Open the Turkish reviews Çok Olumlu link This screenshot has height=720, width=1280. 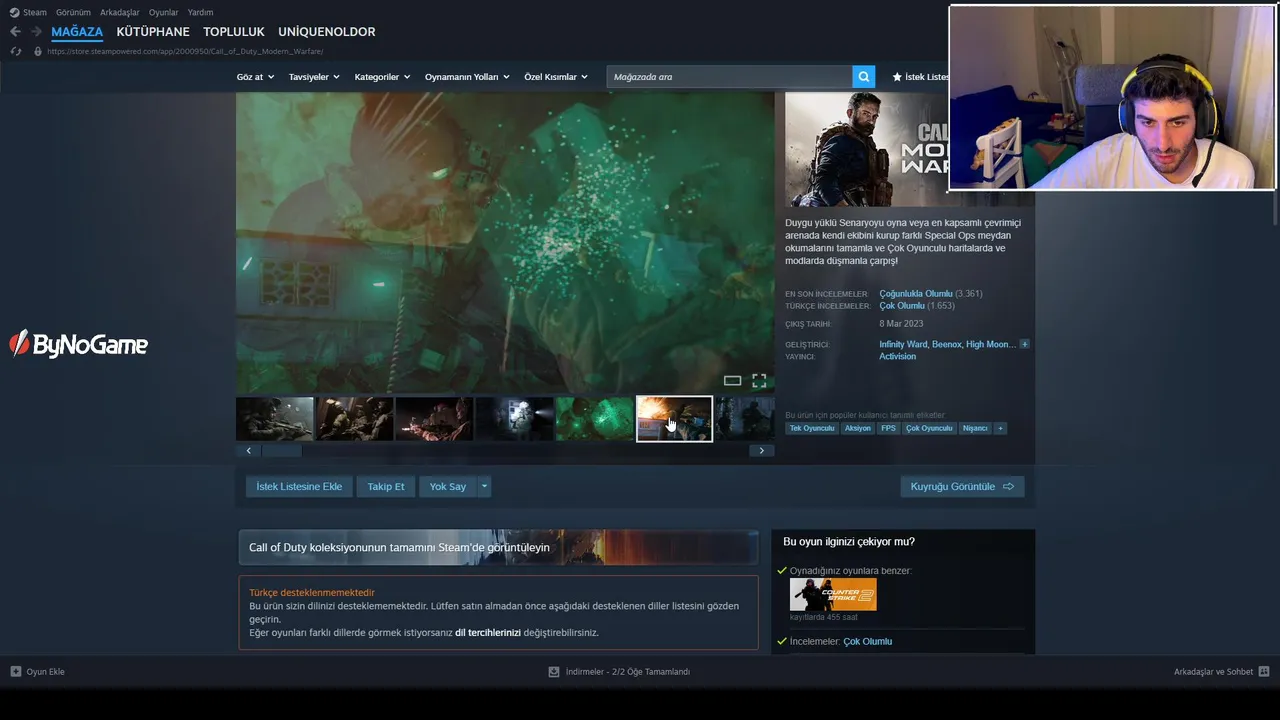pos(902,306)
